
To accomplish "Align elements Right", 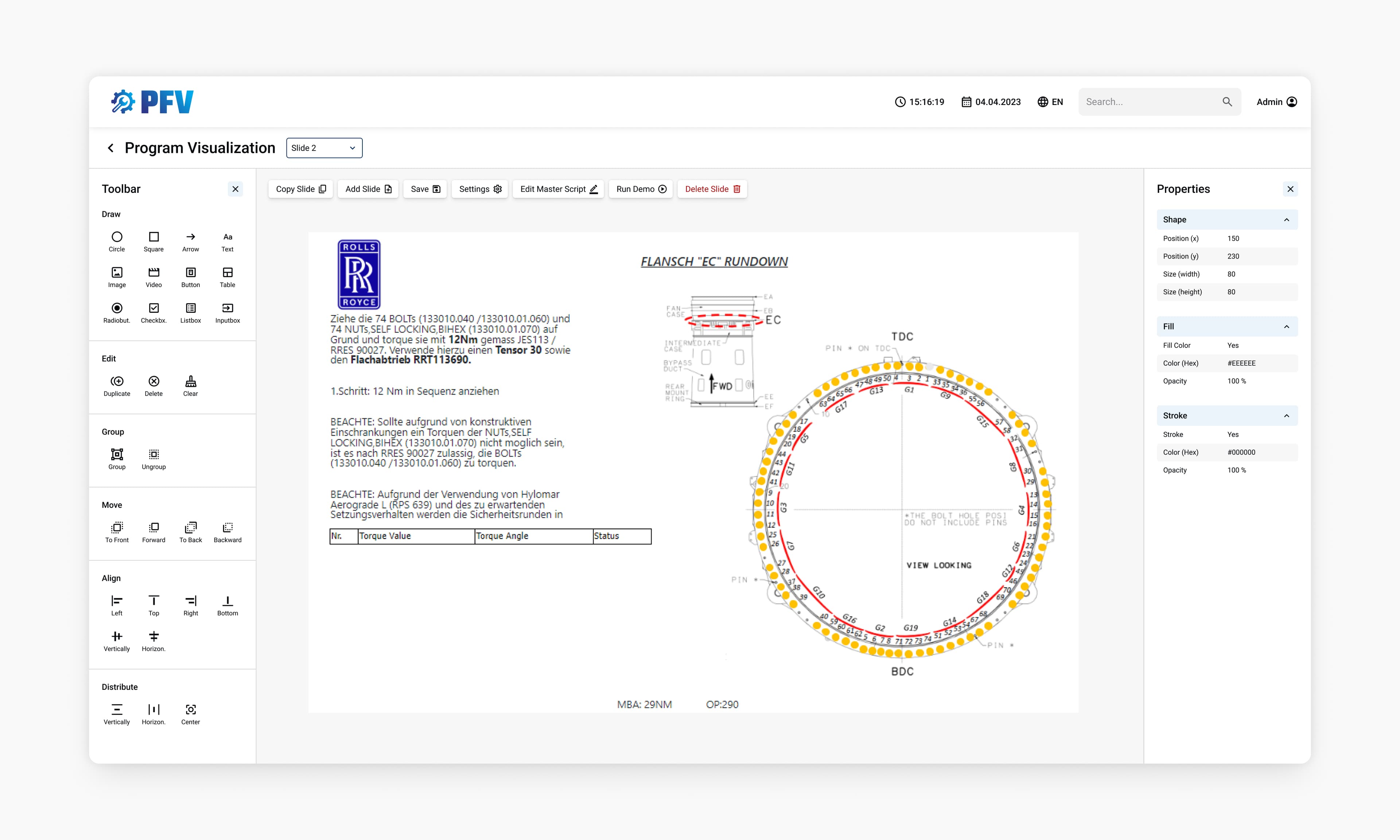I will [191, 606].
